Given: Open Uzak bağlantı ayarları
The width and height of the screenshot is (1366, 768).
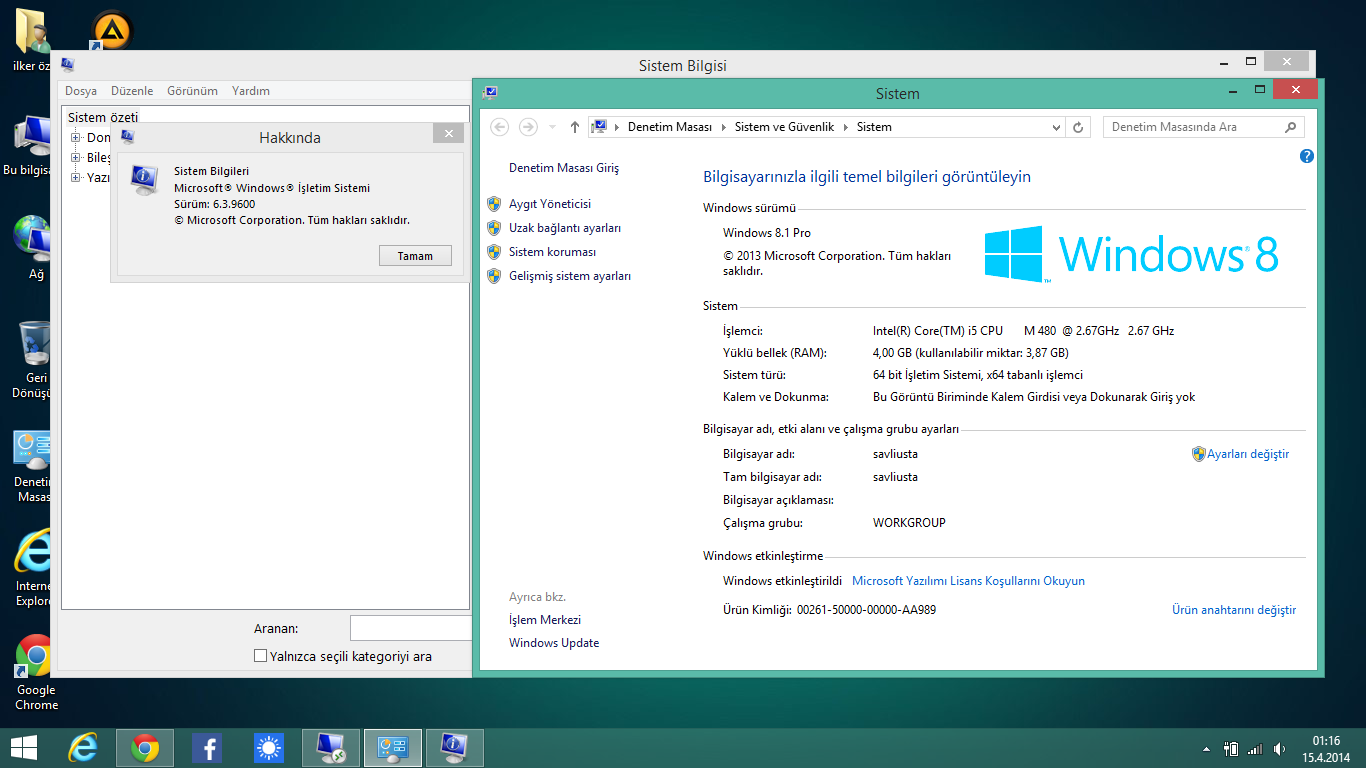Looking at the screenshot, I should (x=565, y=228).
